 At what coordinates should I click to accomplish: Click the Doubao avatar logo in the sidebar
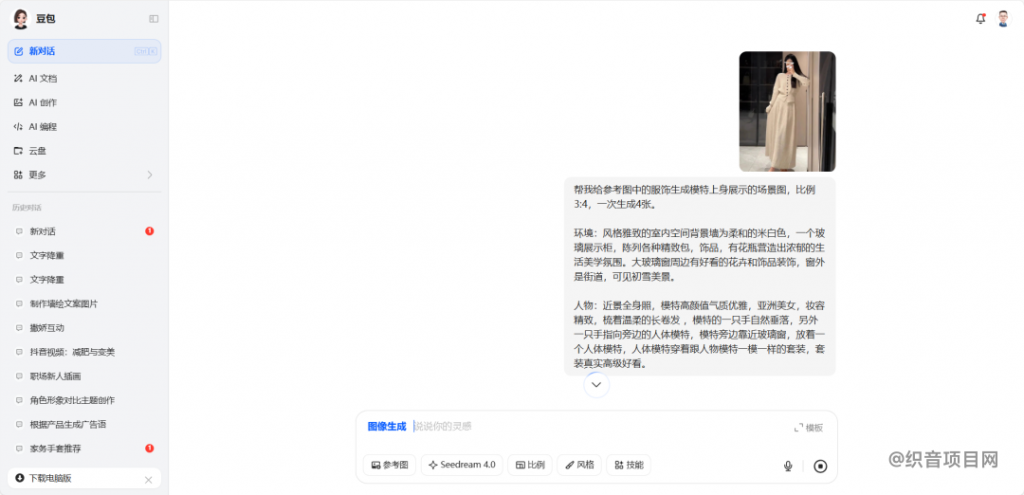click(x=21, y=19)
